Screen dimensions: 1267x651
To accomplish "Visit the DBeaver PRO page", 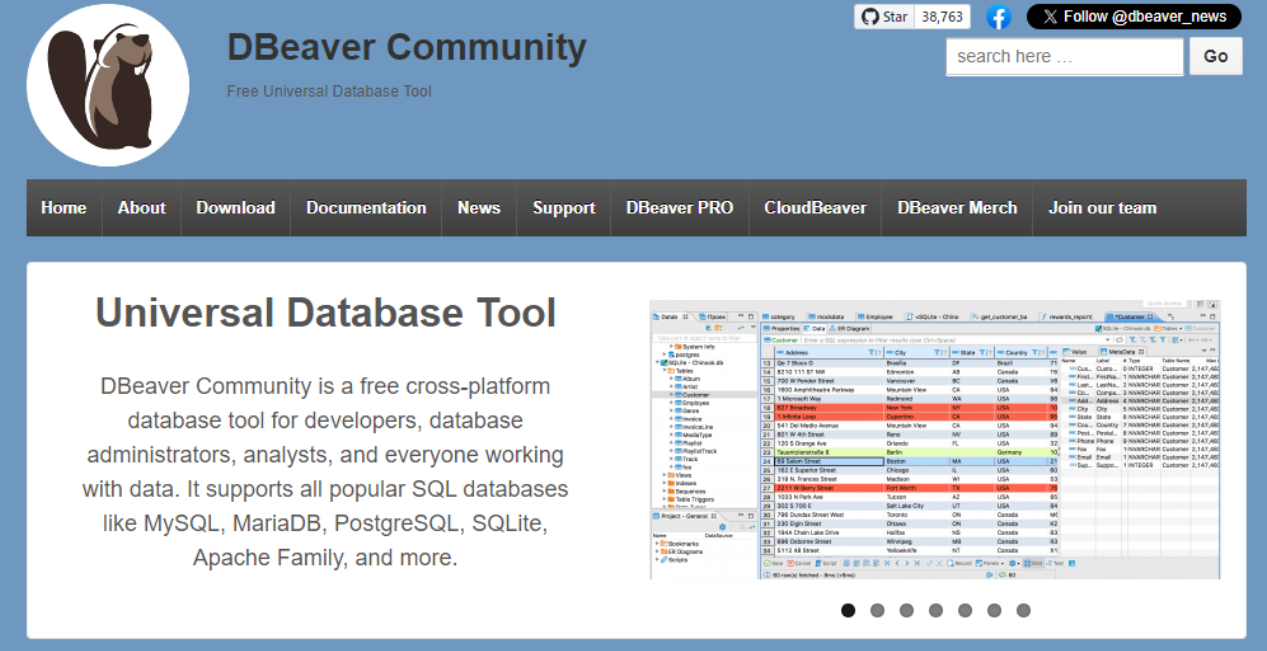I will point(680,208).
